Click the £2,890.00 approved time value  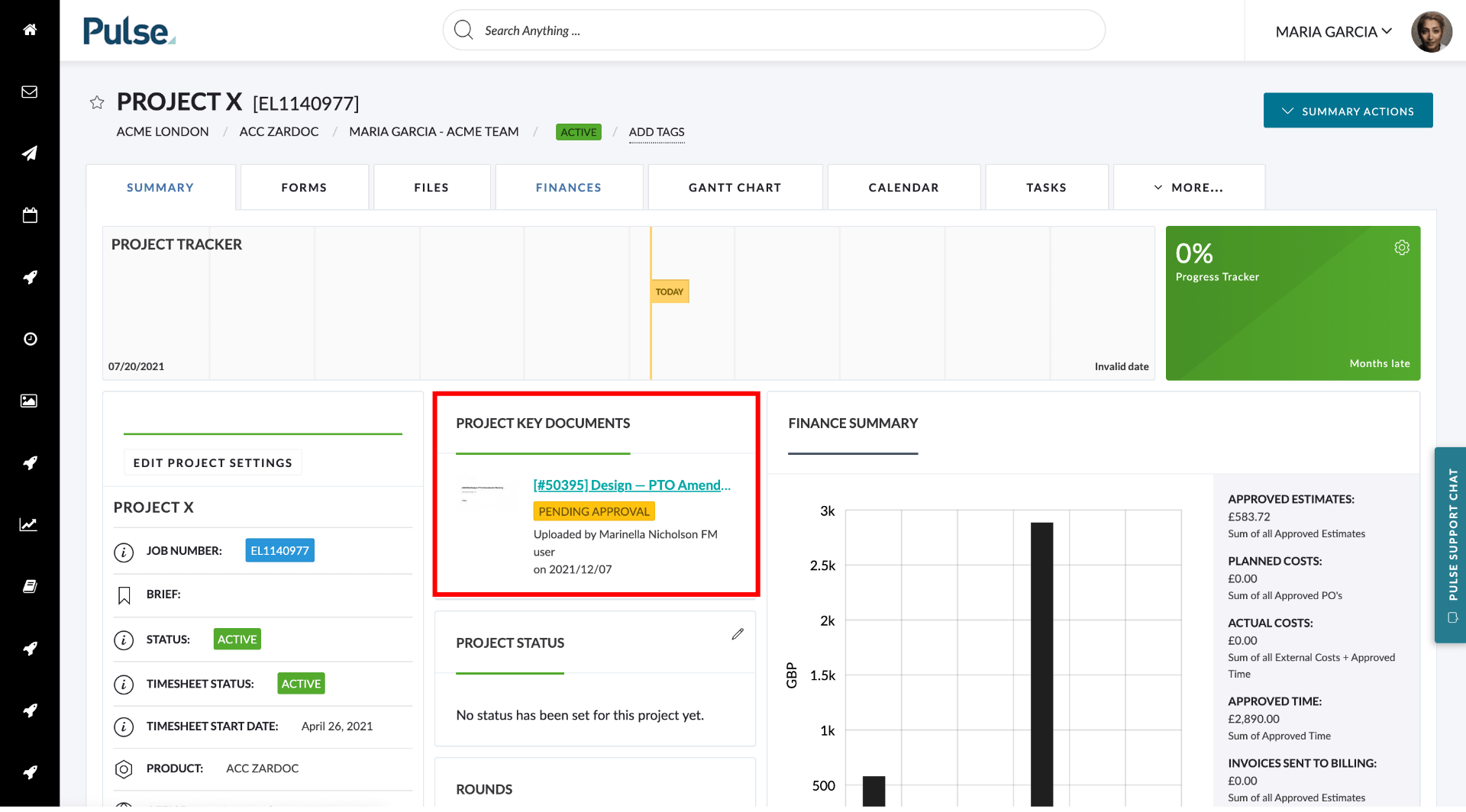point(1254,720)
